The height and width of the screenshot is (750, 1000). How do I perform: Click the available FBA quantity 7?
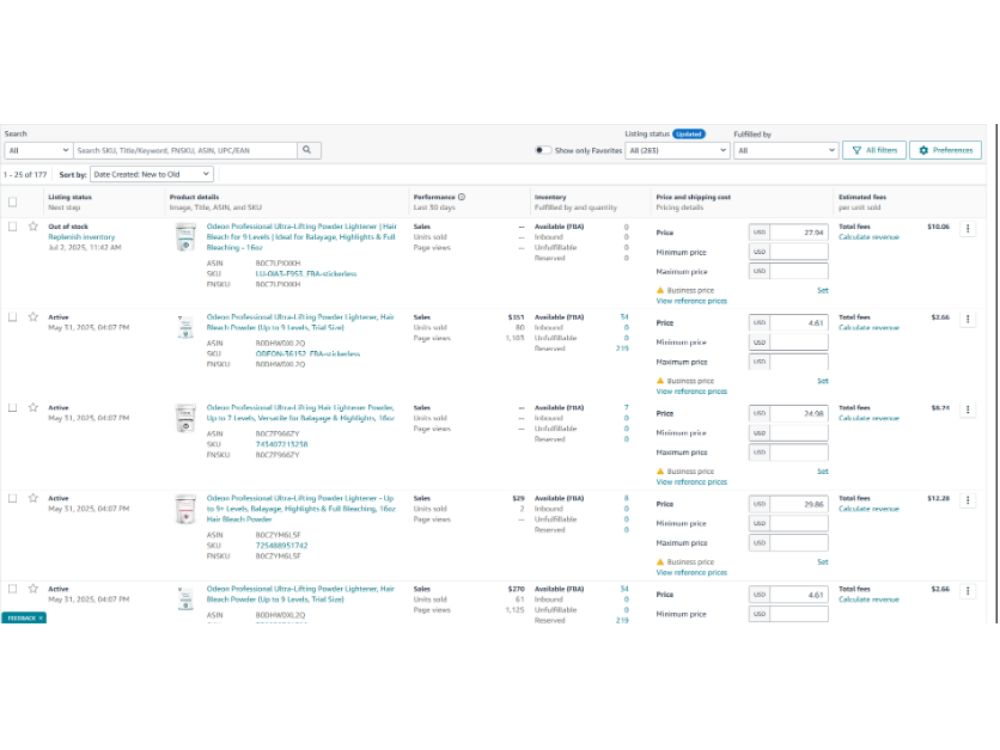pos(626,408)
